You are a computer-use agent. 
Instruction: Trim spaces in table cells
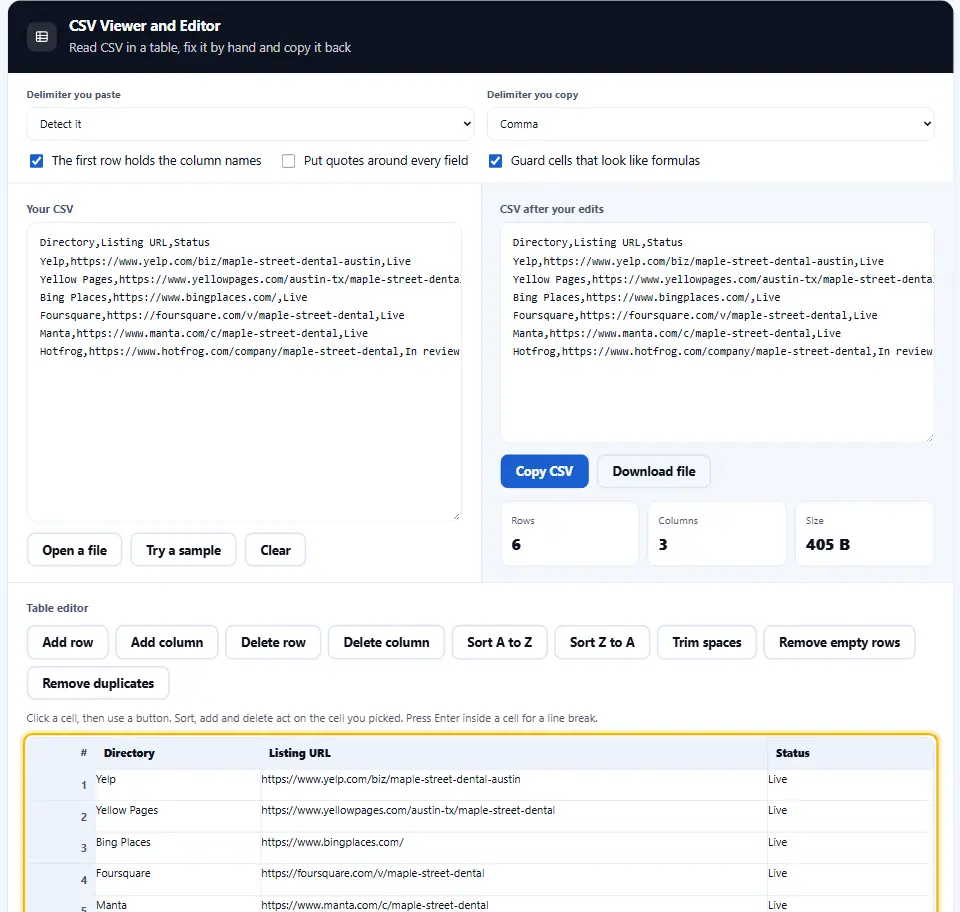pyautogui.click(x=707, y=642)
